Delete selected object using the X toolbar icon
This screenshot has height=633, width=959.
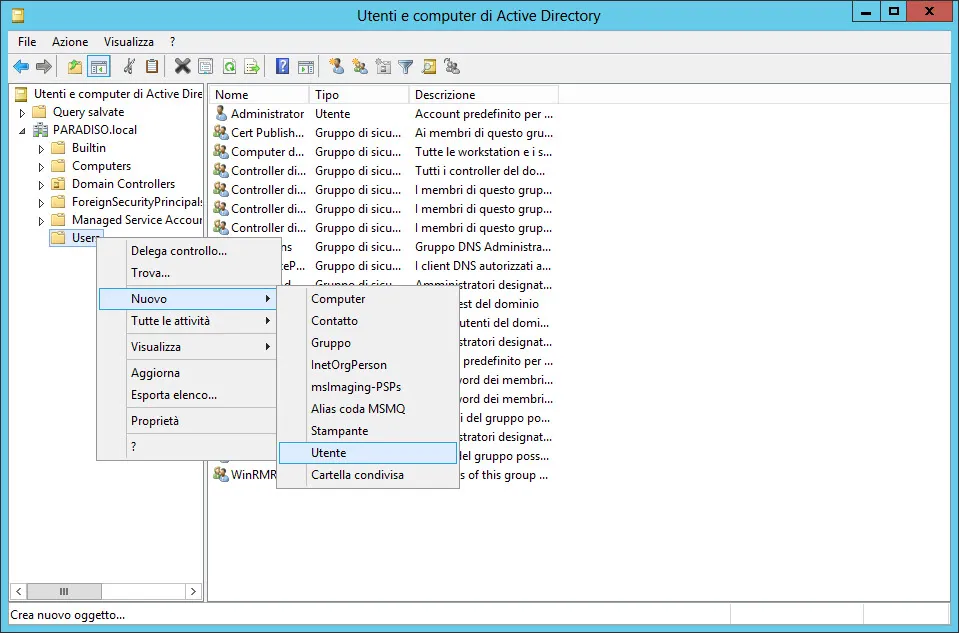click(182, 67)
